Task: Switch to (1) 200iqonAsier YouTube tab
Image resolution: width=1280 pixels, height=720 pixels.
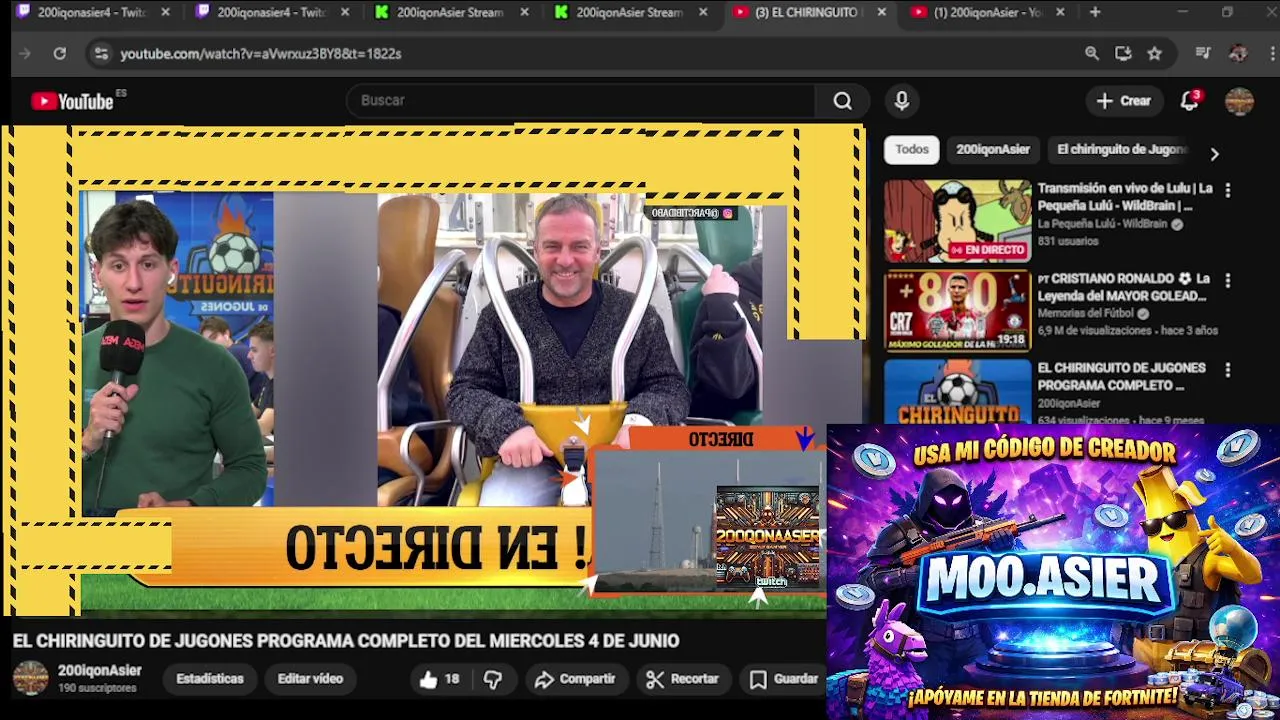Action: pos(987,13)
